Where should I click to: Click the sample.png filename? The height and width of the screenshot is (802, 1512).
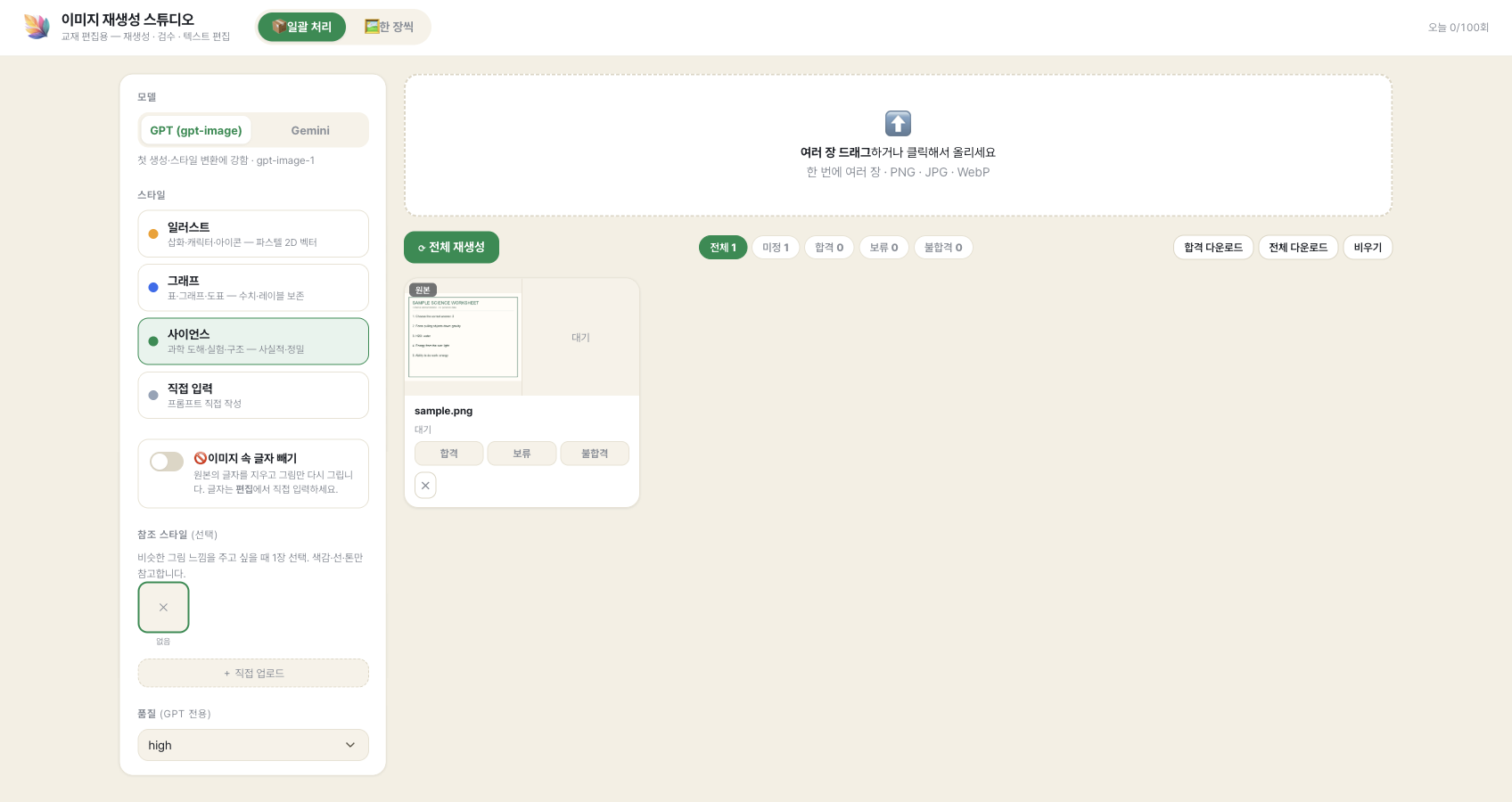443,411
